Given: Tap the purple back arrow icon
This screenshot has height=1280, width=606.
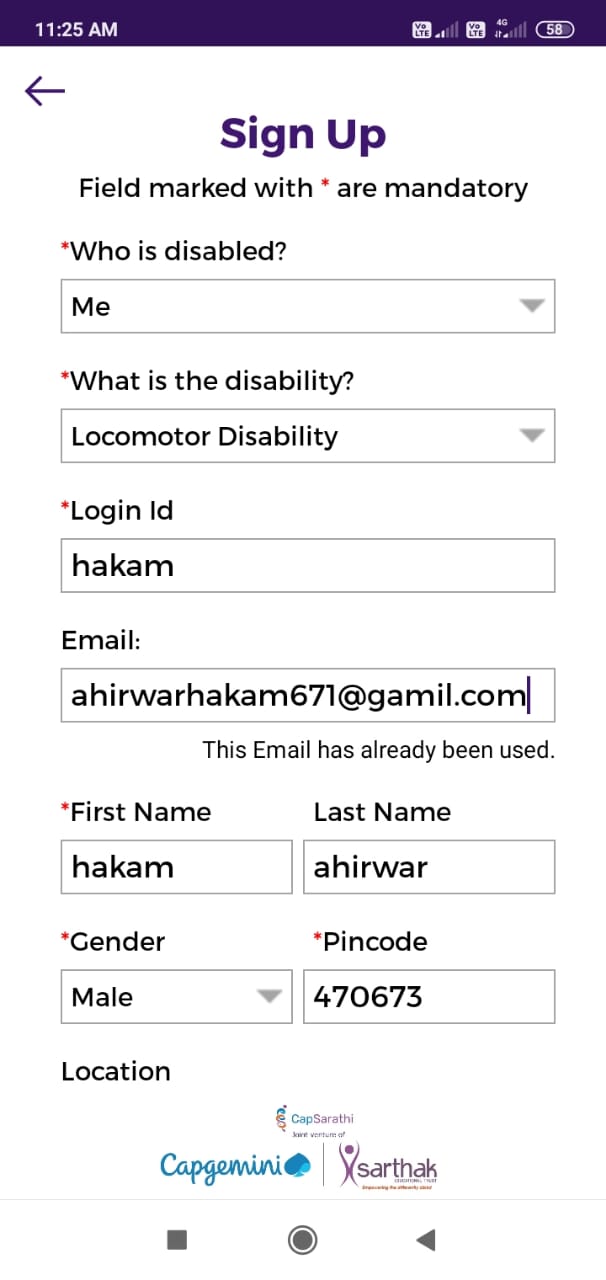Looking at the screenshot, I should pyautogui.click(x=44, y=91).
